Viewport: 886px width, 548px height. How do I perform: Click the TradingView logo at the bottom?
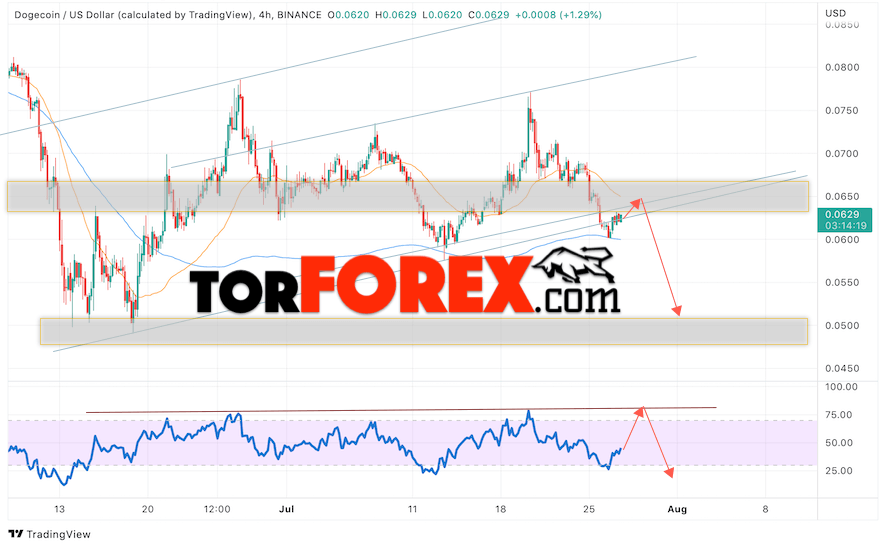coord(50,534)
